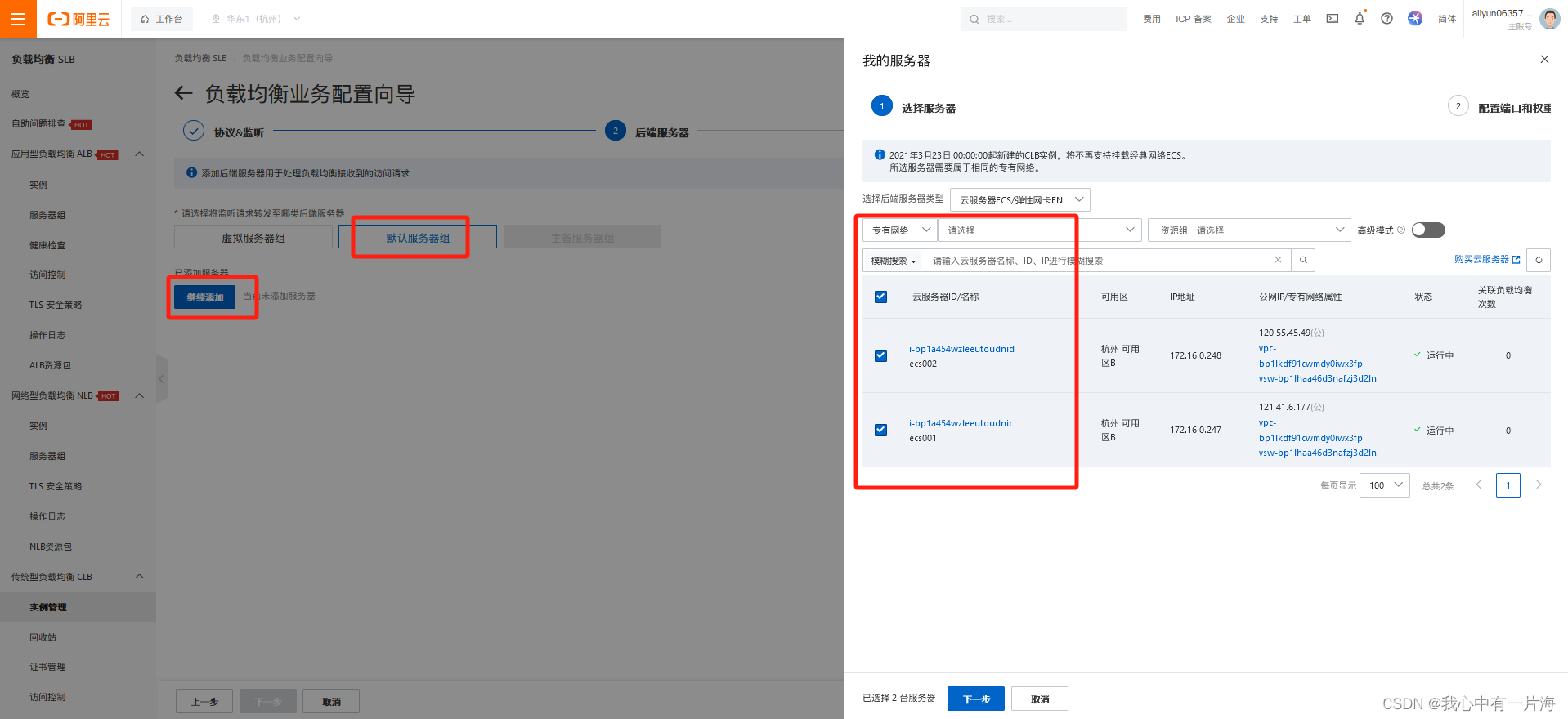This screenshot has height=719, width=1568.
Task: Go to the previous page arrow
Action: point(1478,485)
